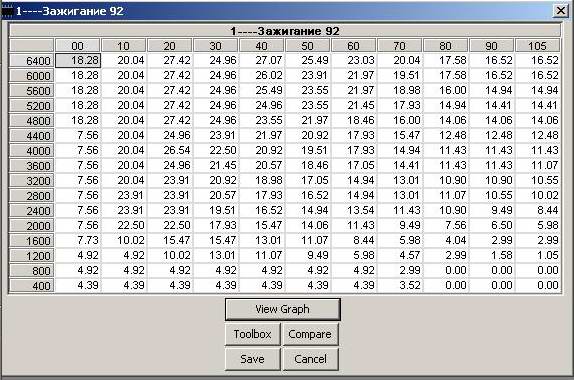Click the 5.98 cell in row 2000
Image resolution: width=574 pixels, height=380 pixels.
(x=537, y=226)
